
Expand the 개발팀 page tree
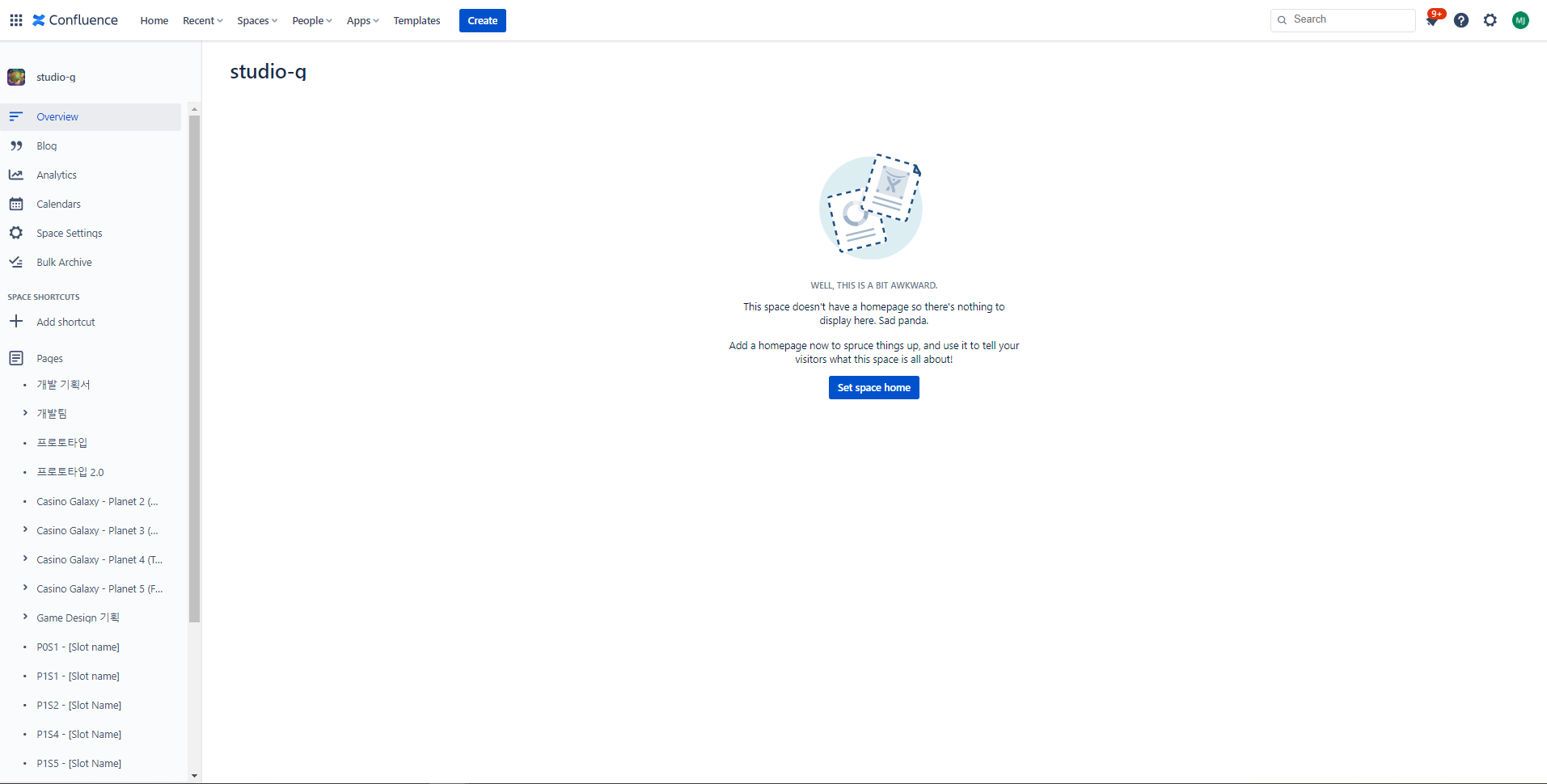(25, 413)
